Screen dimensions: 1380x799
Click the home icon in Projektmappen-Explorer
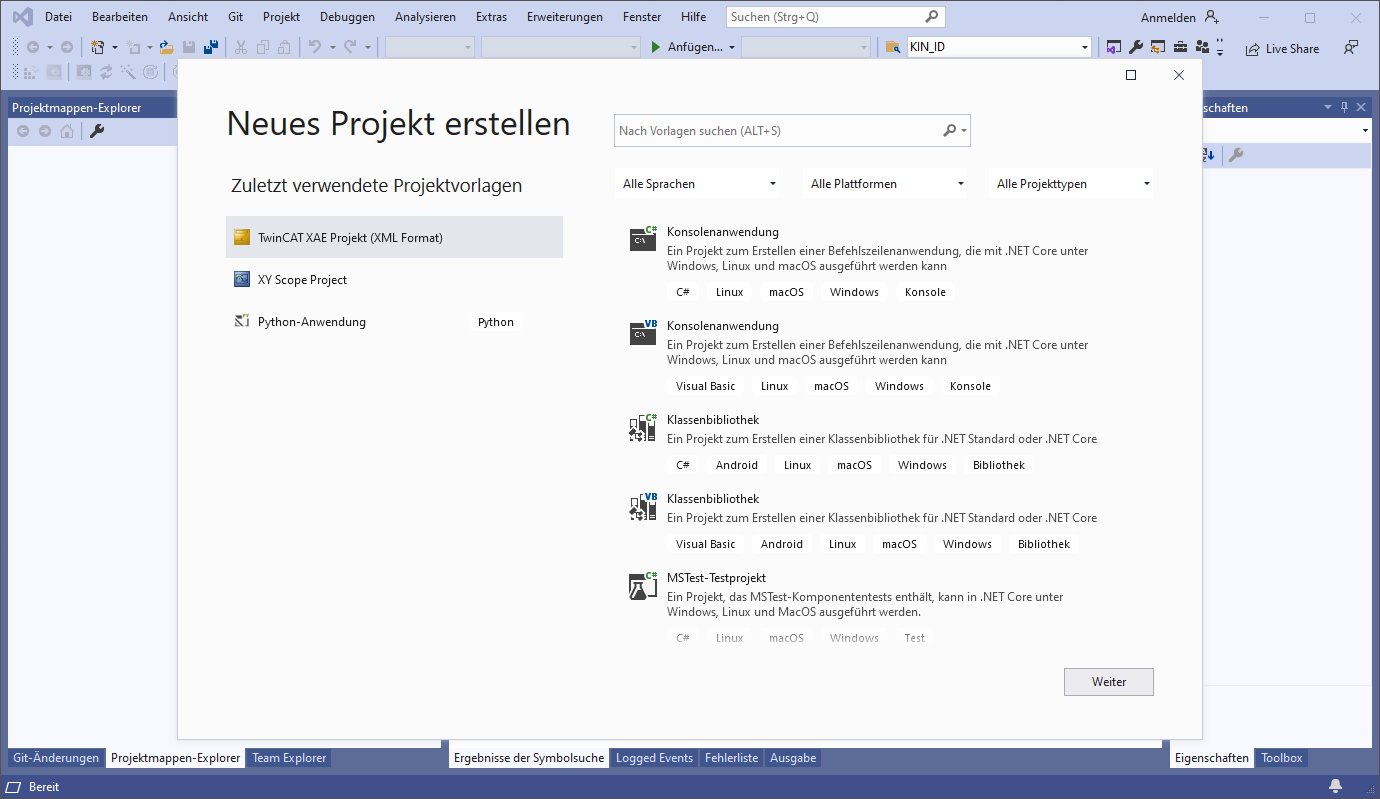[x=67, y=131]
